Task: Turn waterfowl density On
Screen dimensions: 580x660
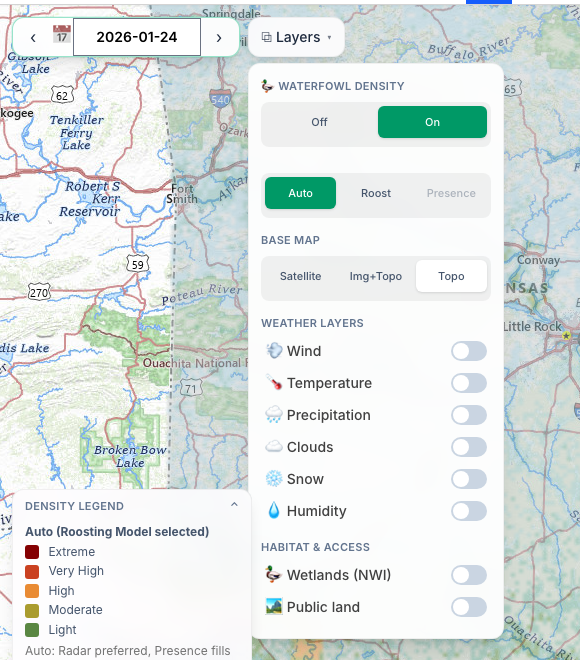Action: (x=432, y=122)
